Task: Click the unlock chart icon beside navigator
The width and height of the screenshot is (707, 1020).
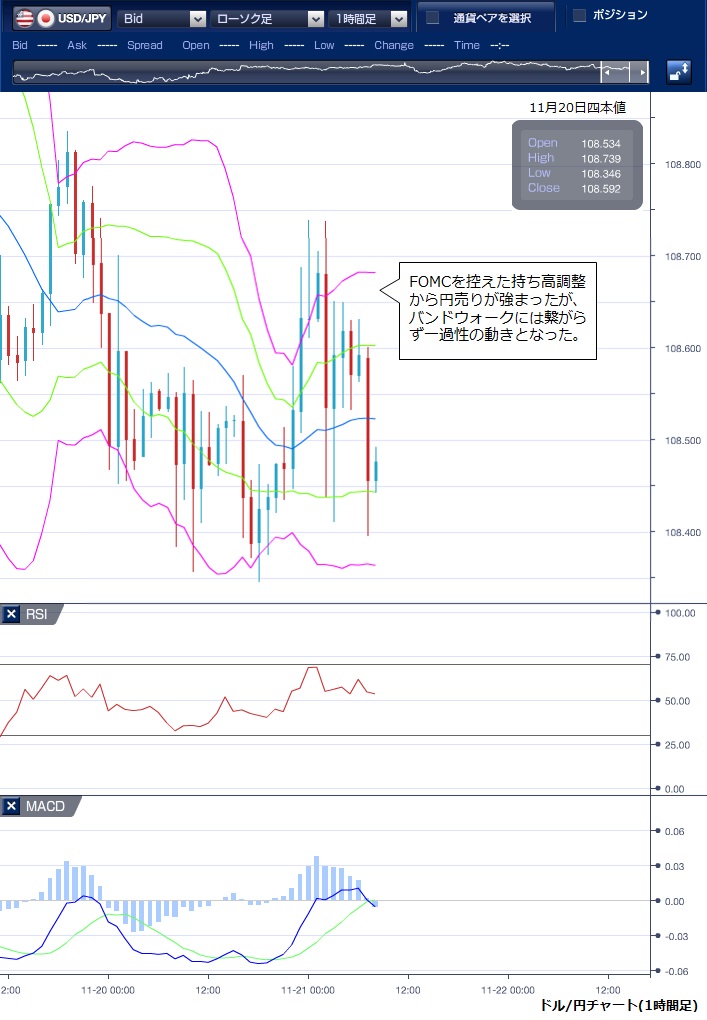Action: point(679,72)
